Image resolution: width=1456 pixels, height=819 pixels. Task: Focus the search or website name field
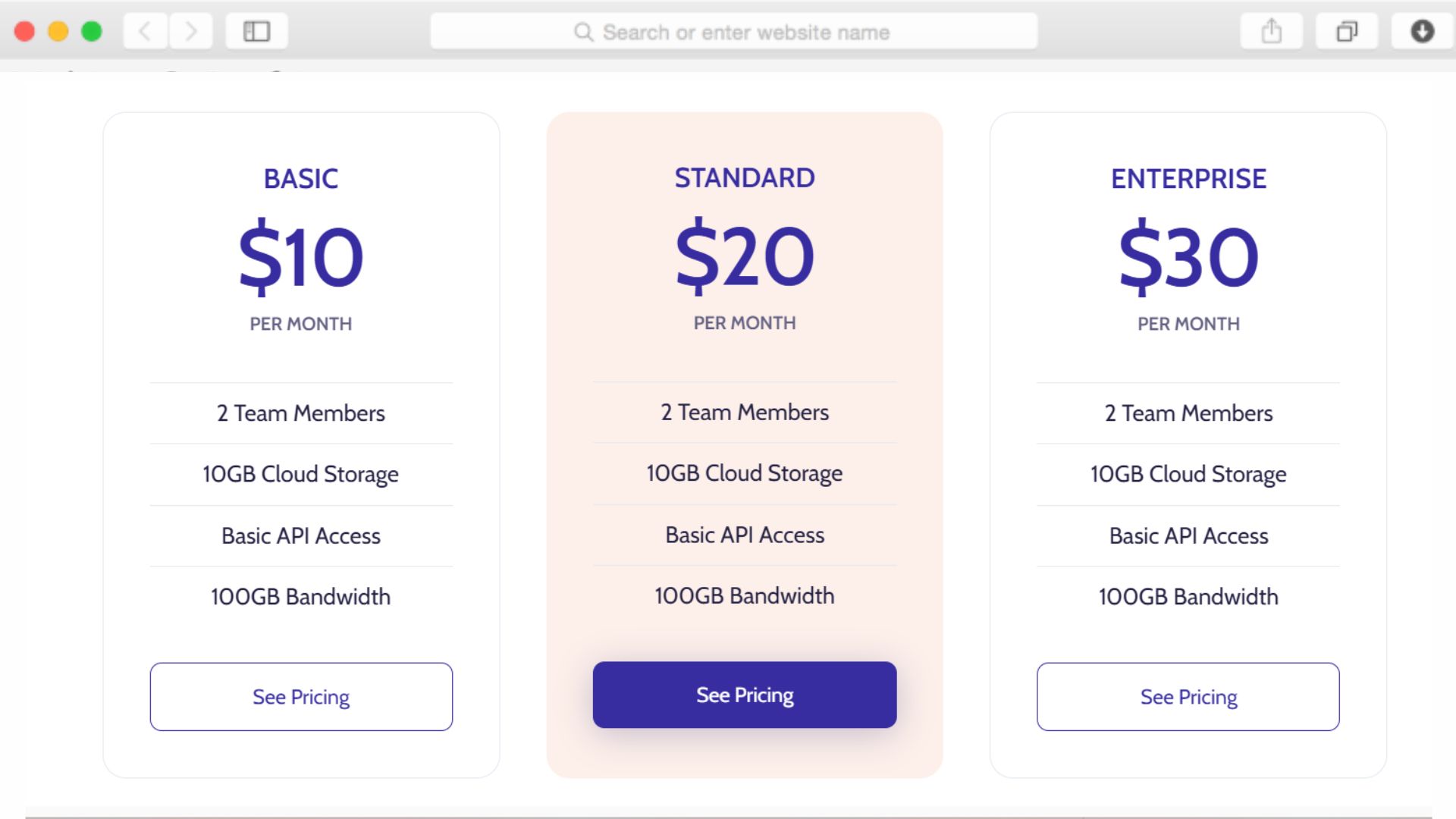pyautogui.click(x=745, y=32)
